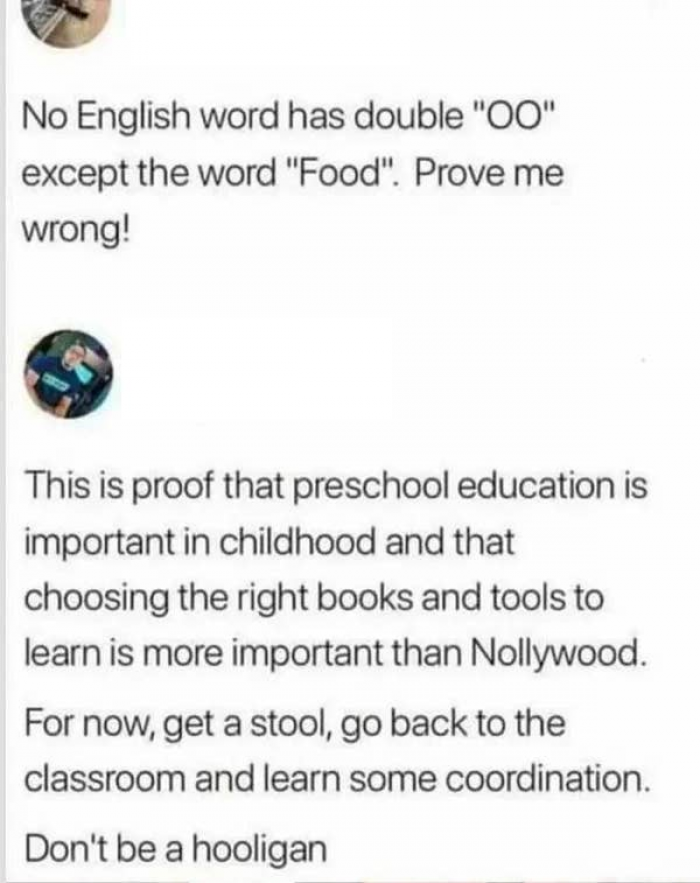Select the word 'classroom' in the reply
700x883 pixels.
pos(105,779)
